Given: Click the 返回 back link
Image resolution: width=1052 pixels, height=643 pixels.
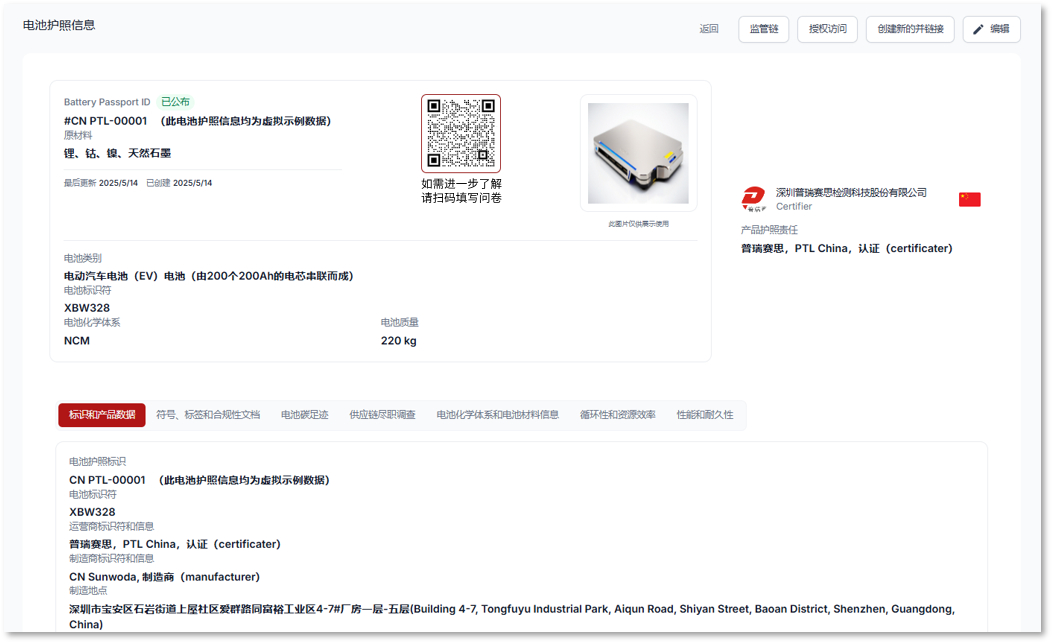Looking at the screenshot, I should [x=709, y=29].
